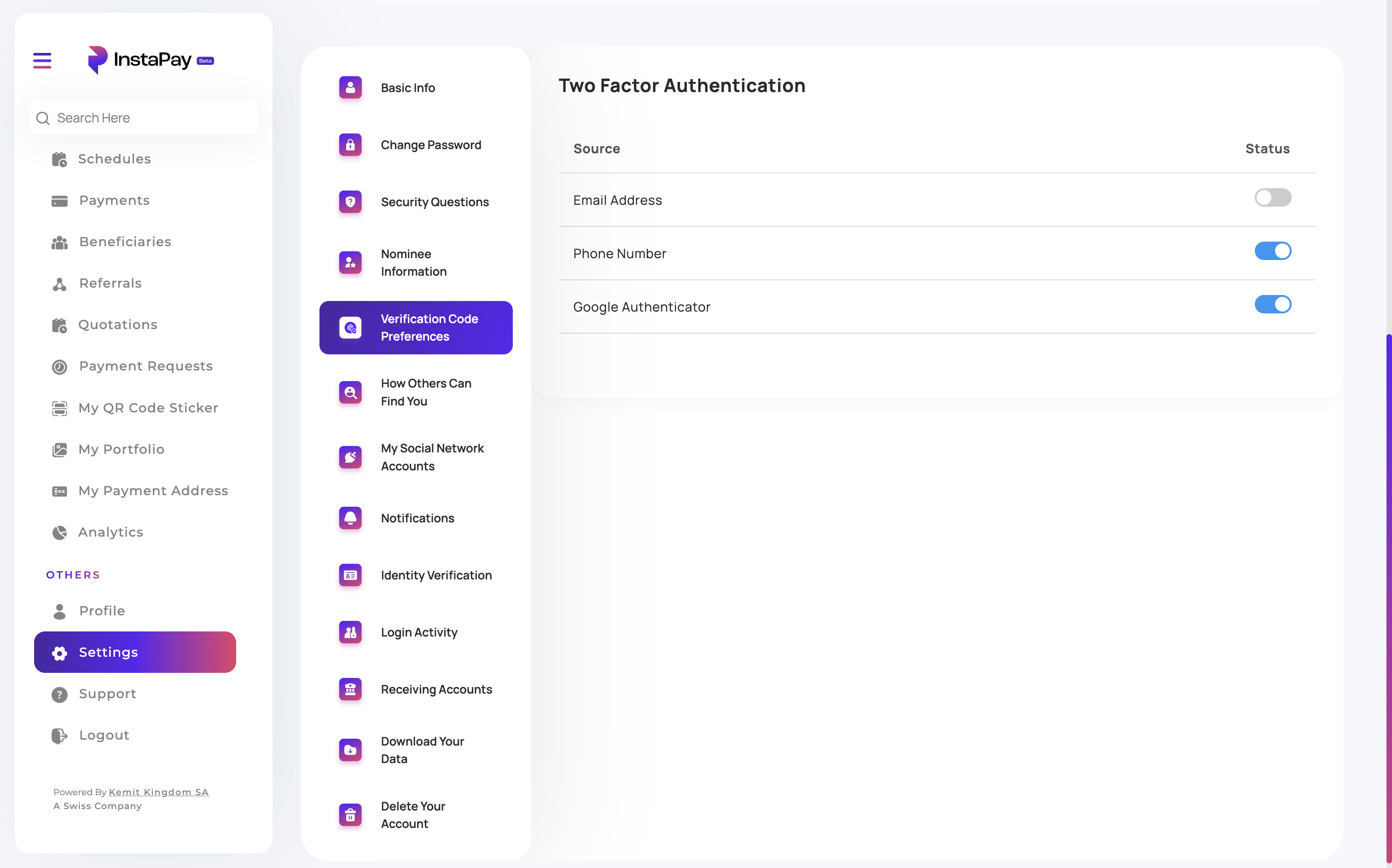Screen dimensions: 1392x868
Task: Click the Download Your Data folder icon
Action: 350,750
